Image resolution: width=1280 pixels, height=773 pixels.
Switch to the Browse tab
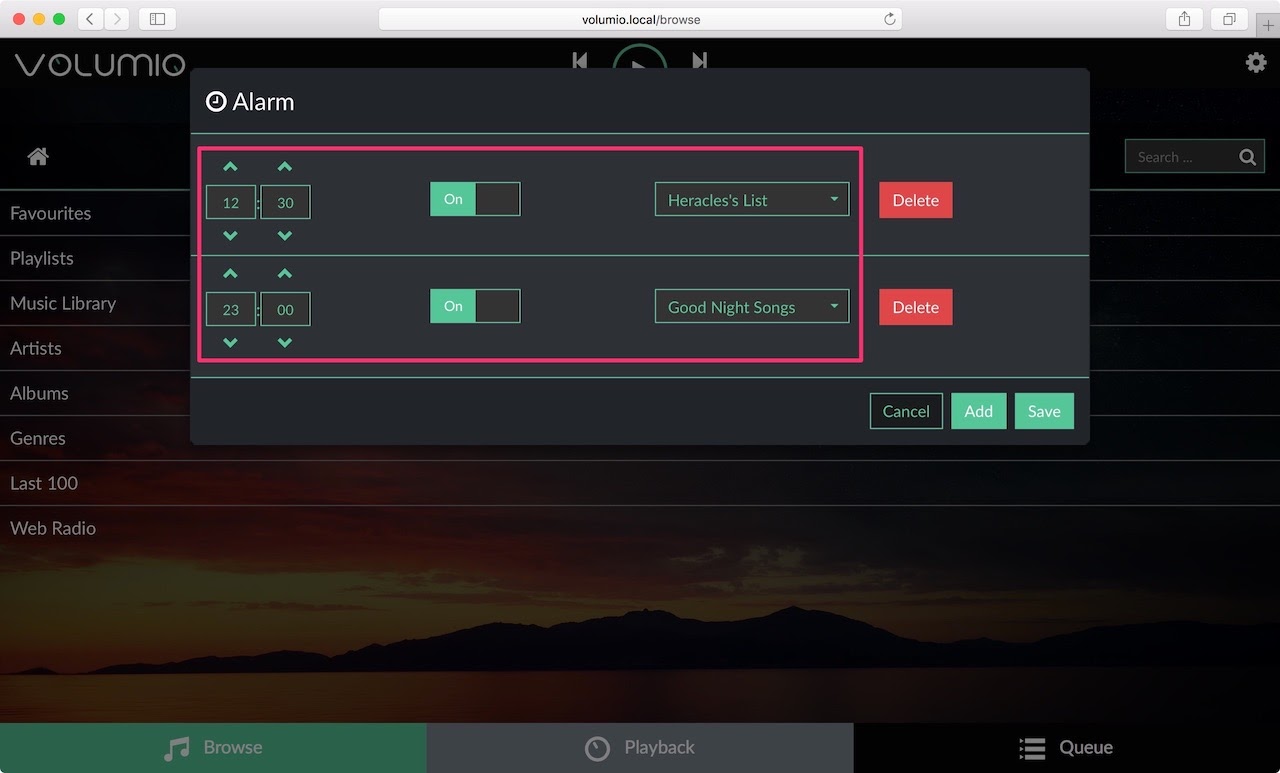[x=213, y=748]
